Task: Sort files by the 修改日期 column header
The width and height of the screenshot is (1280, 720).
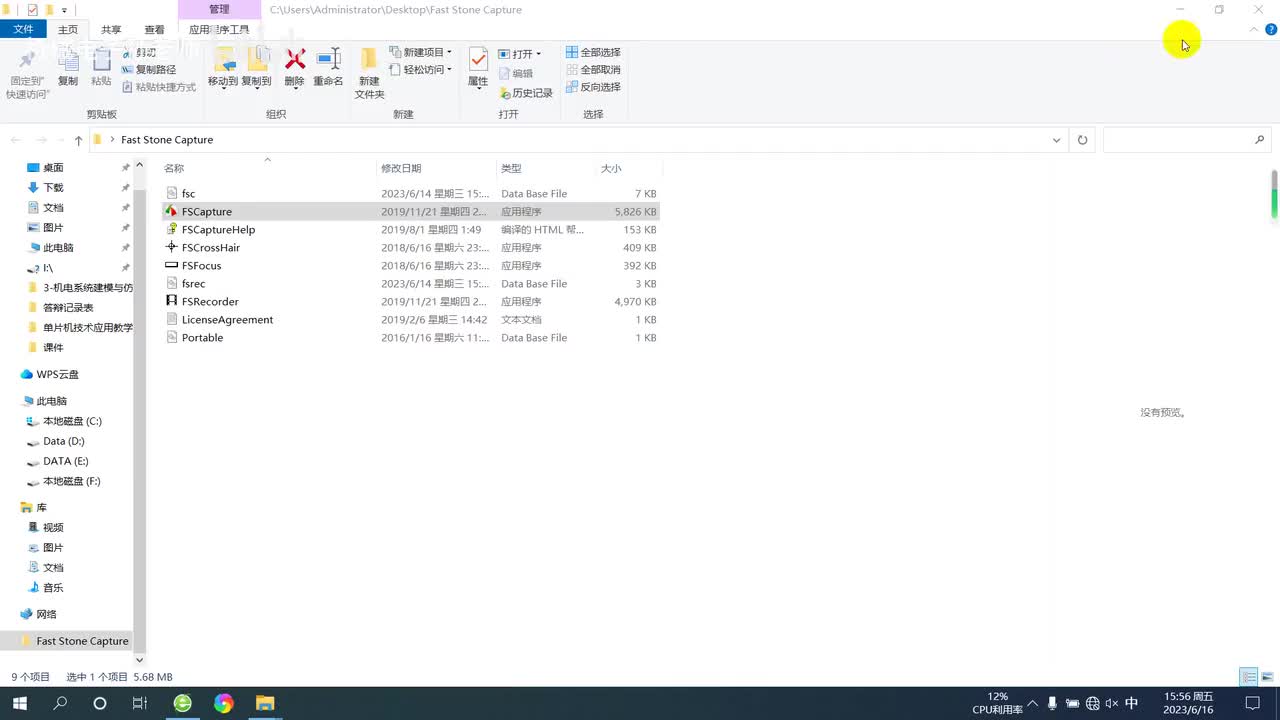Action: (436, 168)
